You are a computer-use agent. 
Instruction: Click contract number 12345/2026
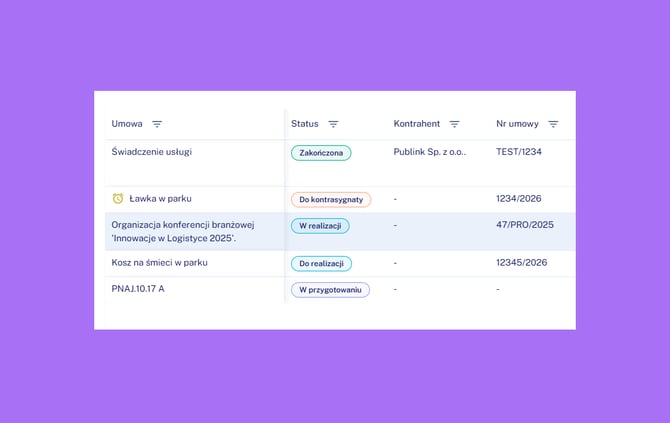pos(522,263)
